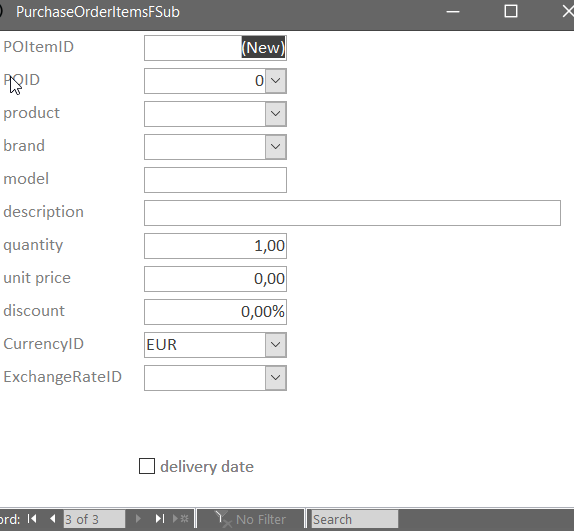
Task: Go to first record navigation arrow
Action: [32, 519]
